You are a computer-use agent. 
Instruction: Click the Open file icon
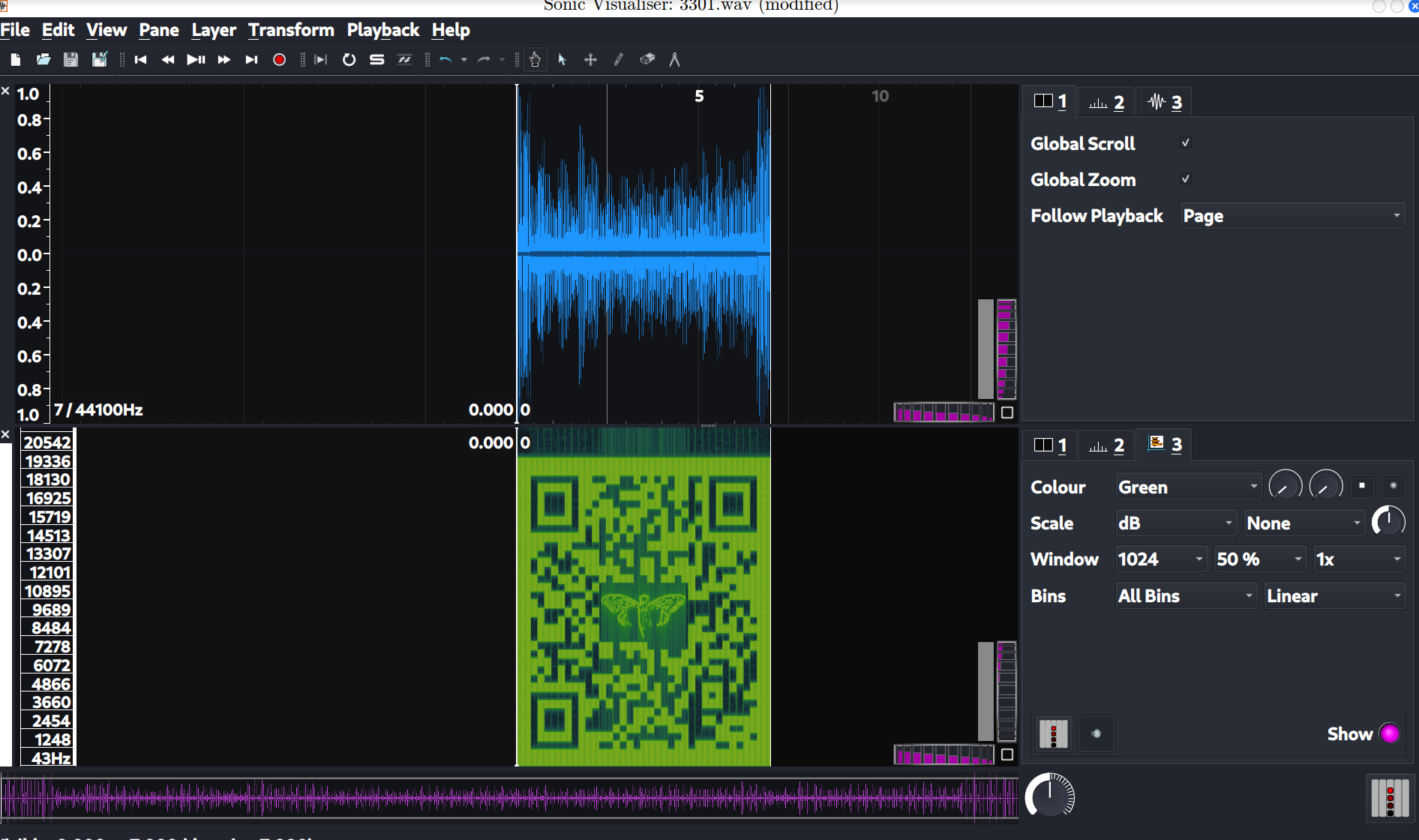click(43, 60)
